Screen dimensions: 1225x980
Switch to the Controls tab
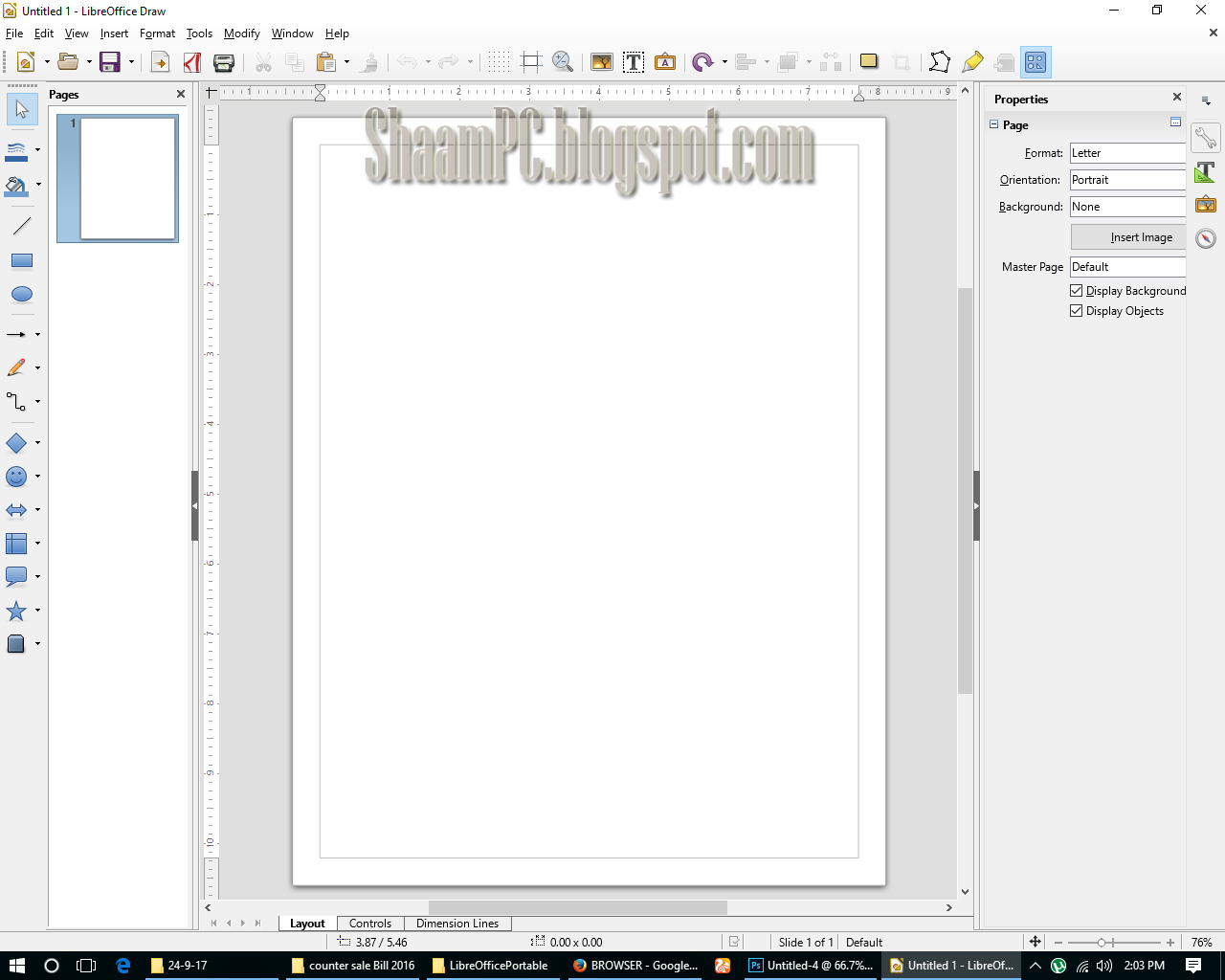[x=370, y=924]
